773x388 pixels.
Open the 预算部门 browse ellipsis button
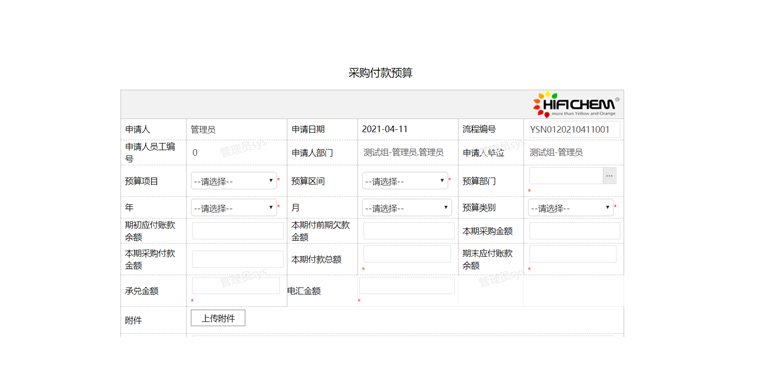pos(610,176)
